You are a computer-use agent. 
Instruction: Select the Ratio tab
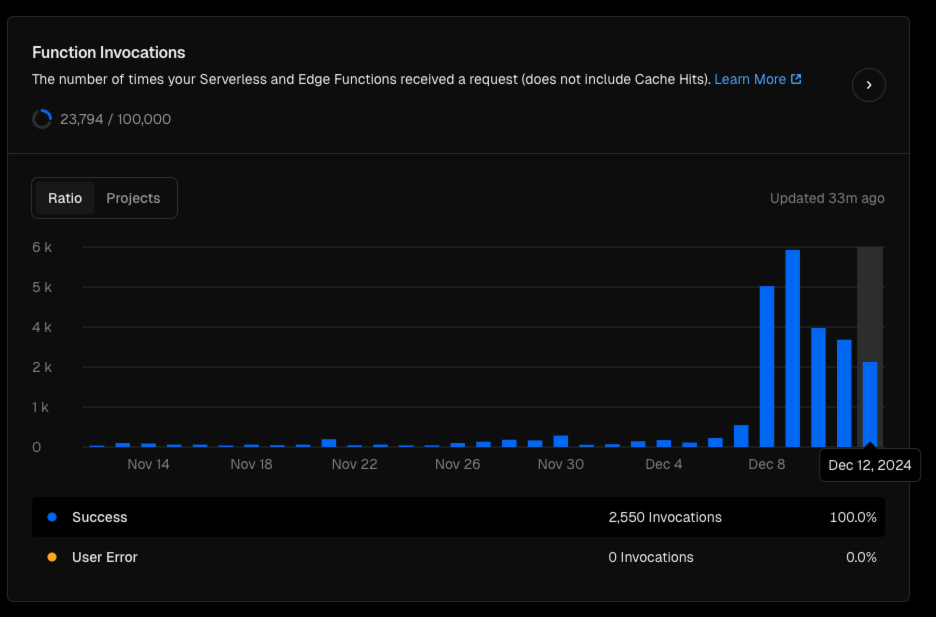pos(65,198)
